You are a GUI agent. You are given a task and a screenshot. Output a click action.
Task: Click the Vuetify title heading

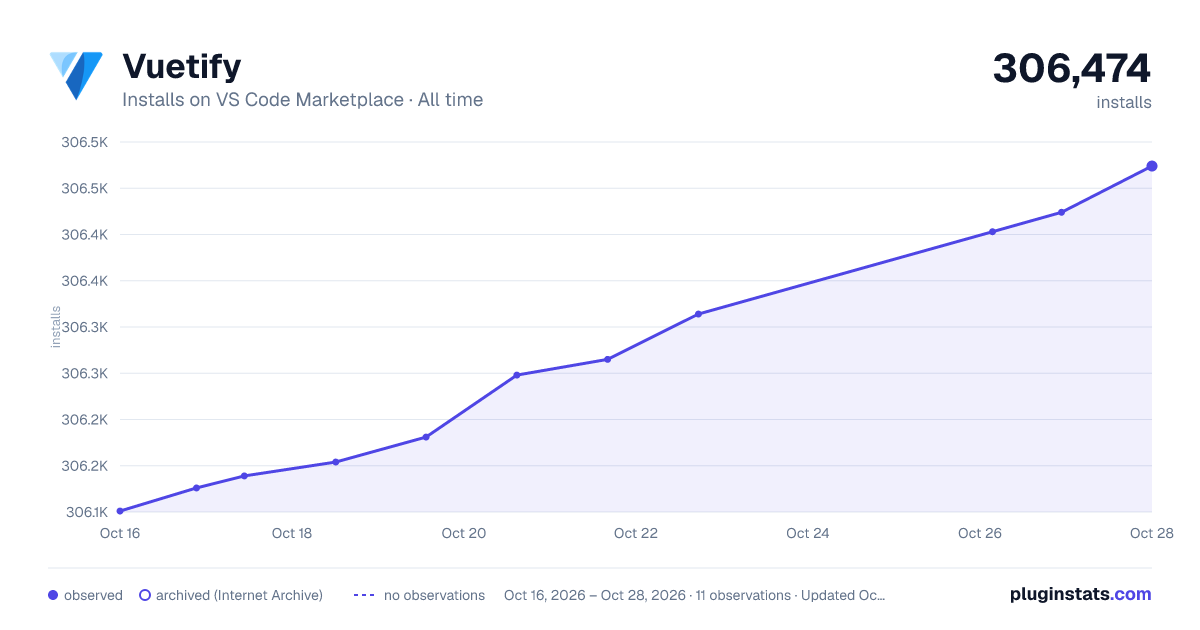pyautogui.click(x=181, y=66)
